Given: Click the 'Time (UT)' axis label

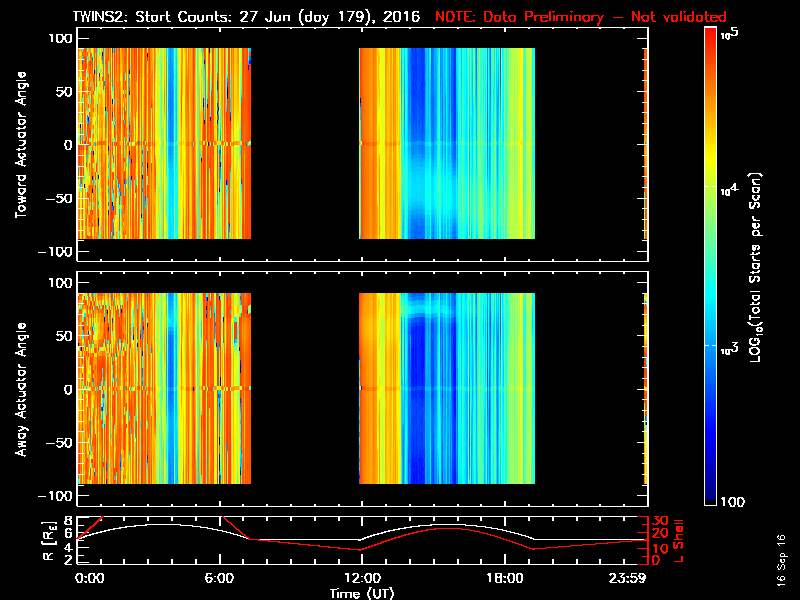Looking at the screenshot, I should click(360, 593).
